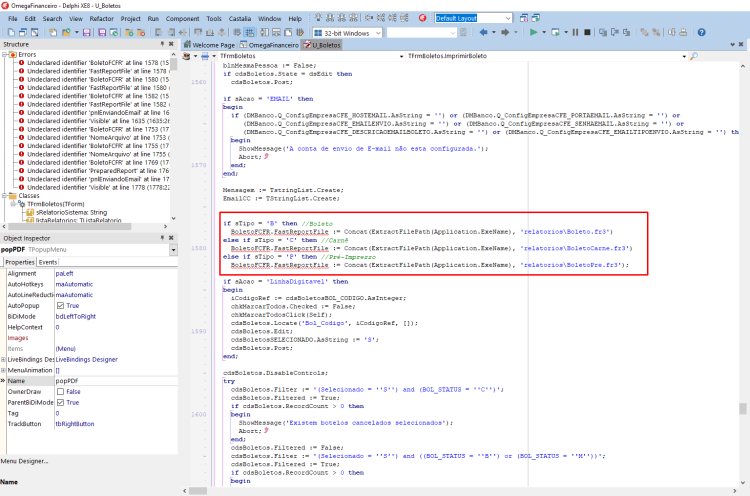Viewport: 750px width, 496px height.
Task: Click the TrackButton value tbRightButton
Action: coord(75,424)
